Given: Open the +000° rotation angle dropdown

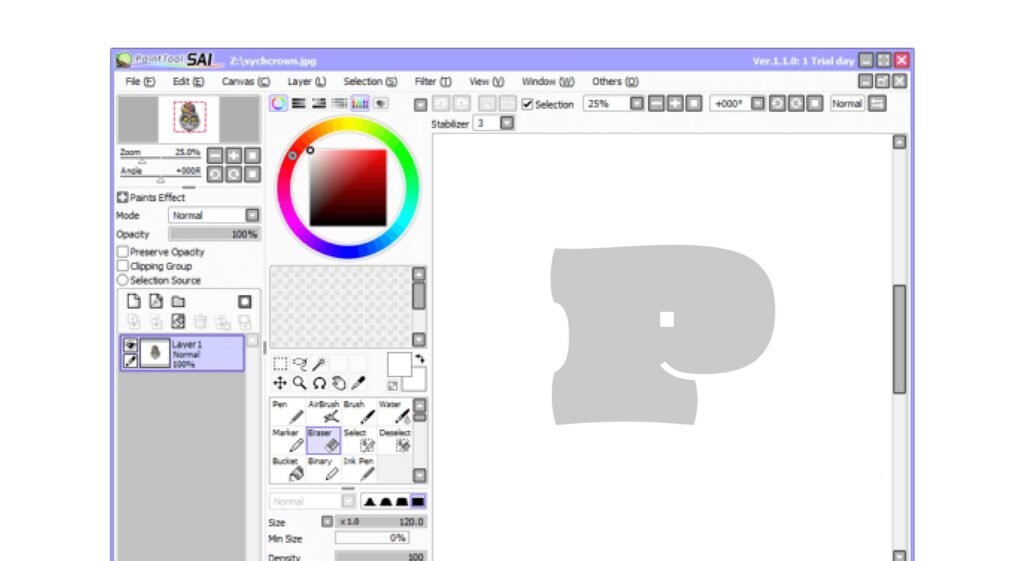Looking at the screenshot, I should 758,104.
